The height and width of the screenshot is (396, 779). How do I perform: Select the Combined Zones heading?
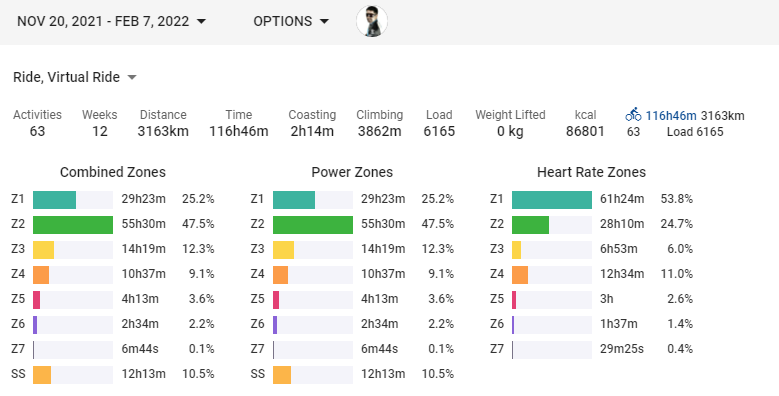tap(113, 172)
